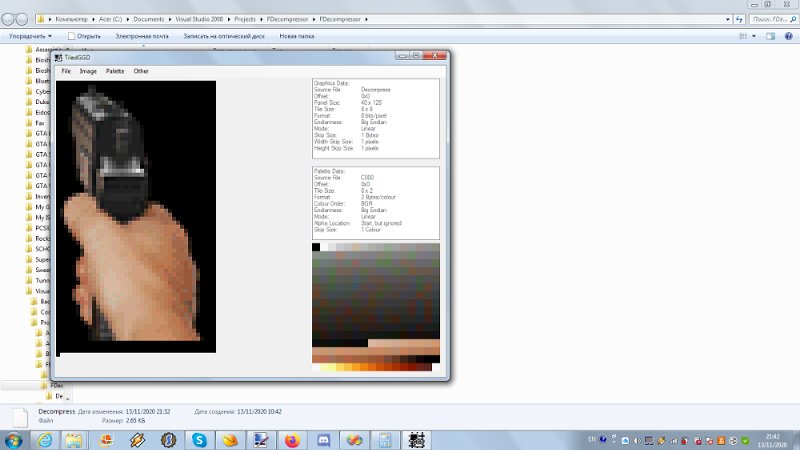Click Visual Studio 2008 in the breadcrumb
Screen dimensions: 800x450
coord(199,19)
